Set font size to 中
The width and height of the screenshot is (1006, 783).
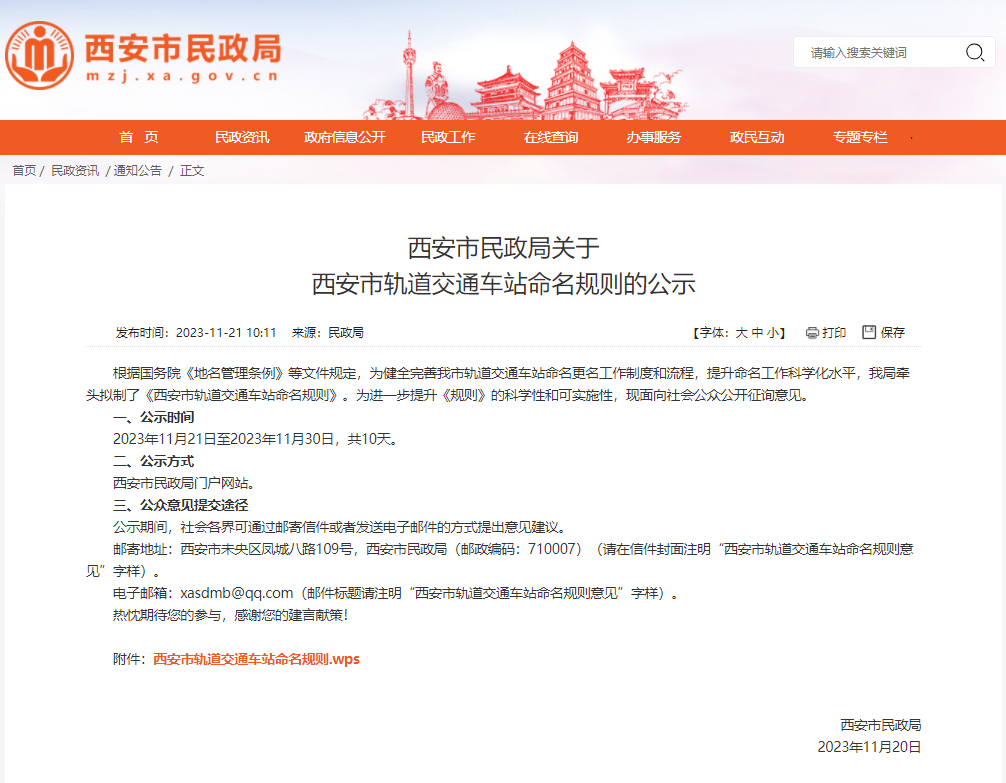point(757,332)
